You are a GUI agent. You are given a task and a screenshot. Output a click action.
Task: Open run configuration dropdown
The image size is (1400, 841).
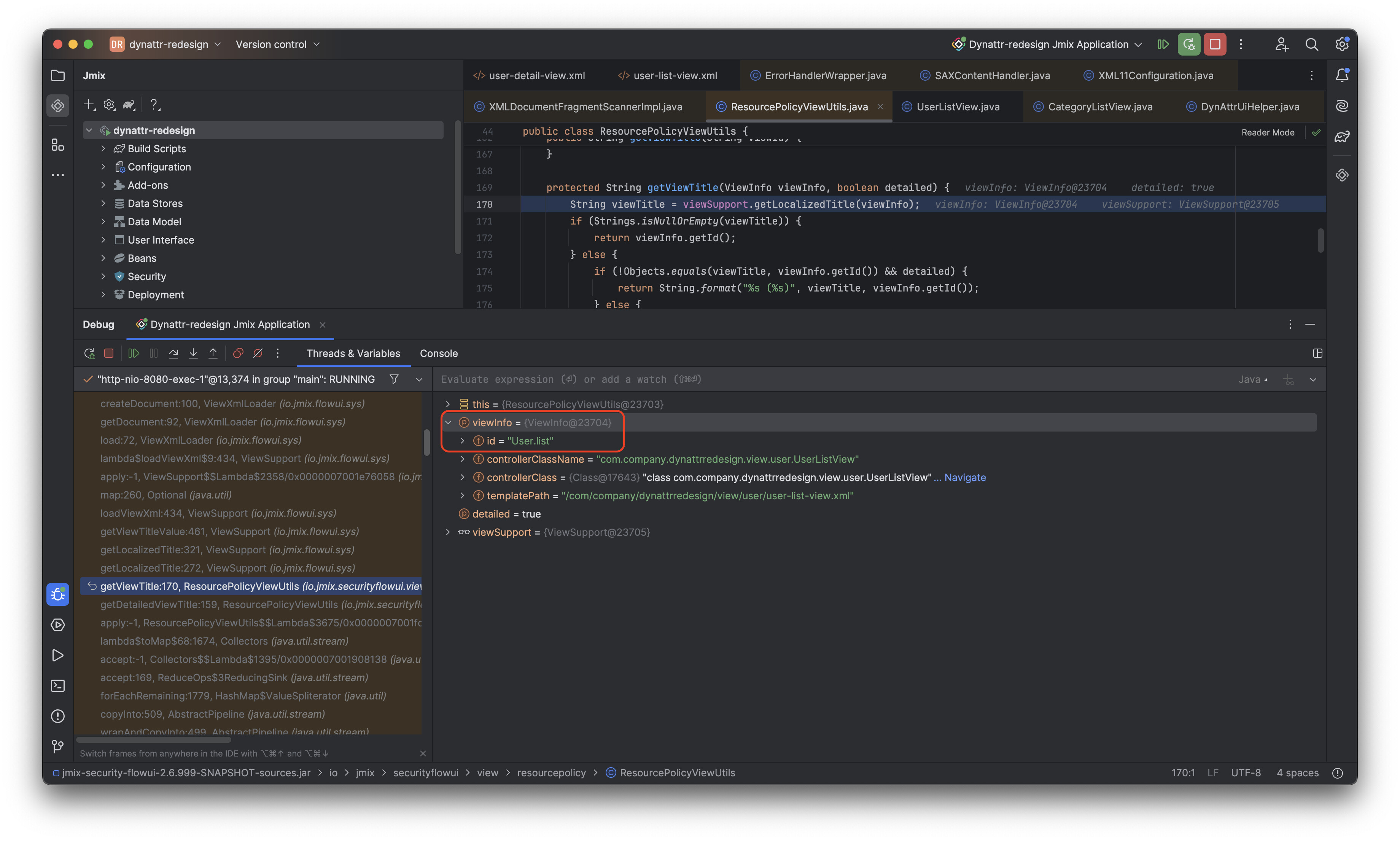point(1047,44)
